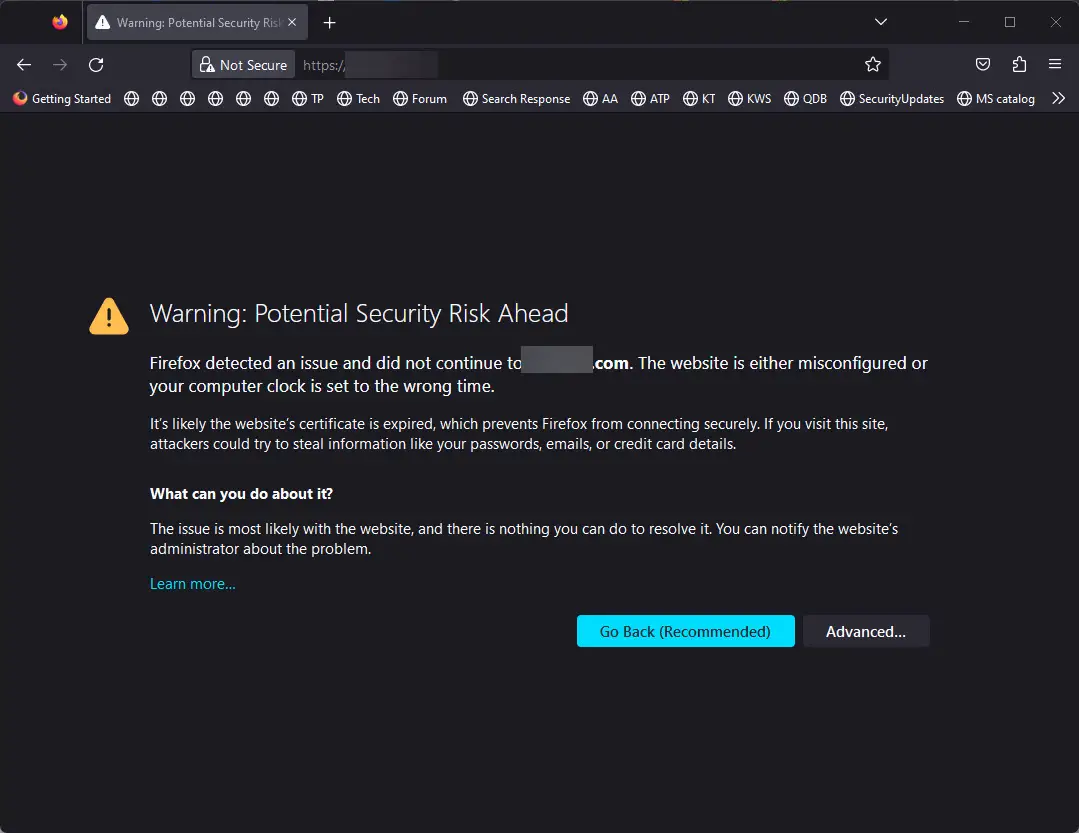Open the AA bookmark
This screenshot has height=833, width=1079.
click(600, 98)
